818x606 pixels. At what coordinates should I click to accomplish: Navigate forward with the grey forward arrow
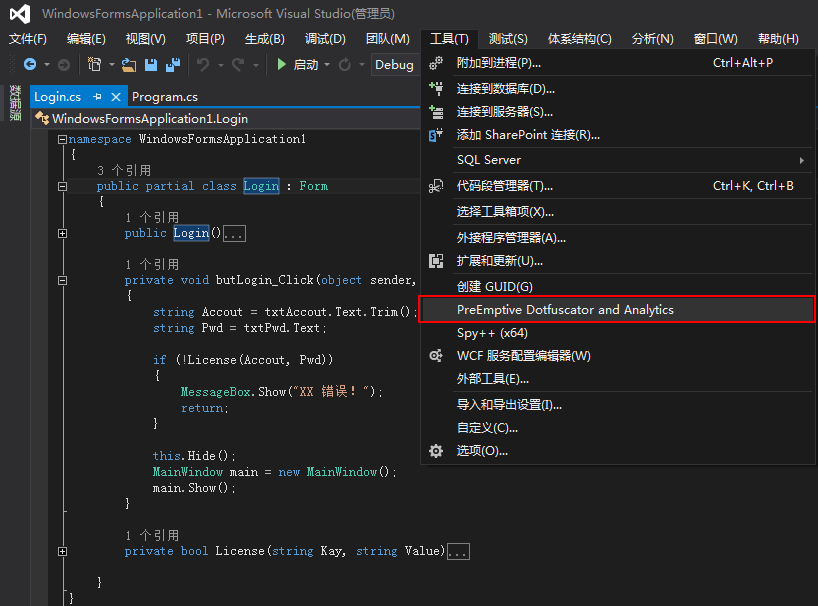coord(64,65)
